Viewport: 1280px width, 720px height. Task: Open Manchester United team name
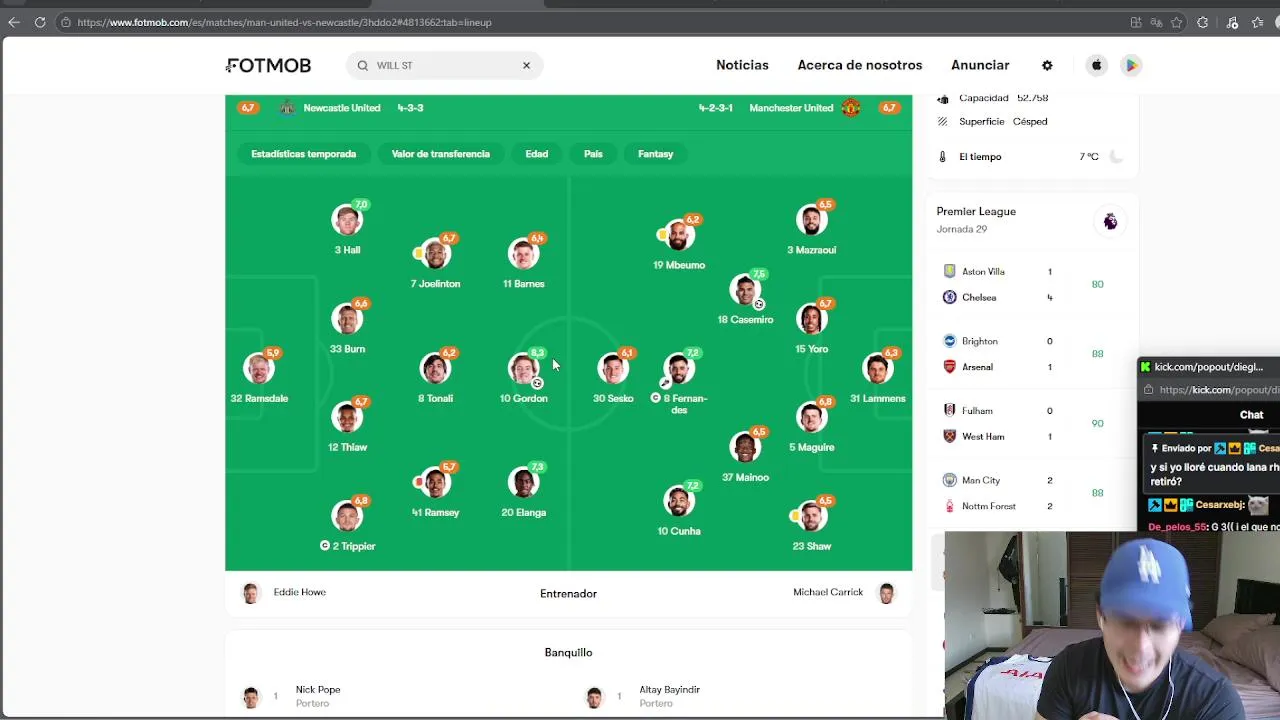791,108
